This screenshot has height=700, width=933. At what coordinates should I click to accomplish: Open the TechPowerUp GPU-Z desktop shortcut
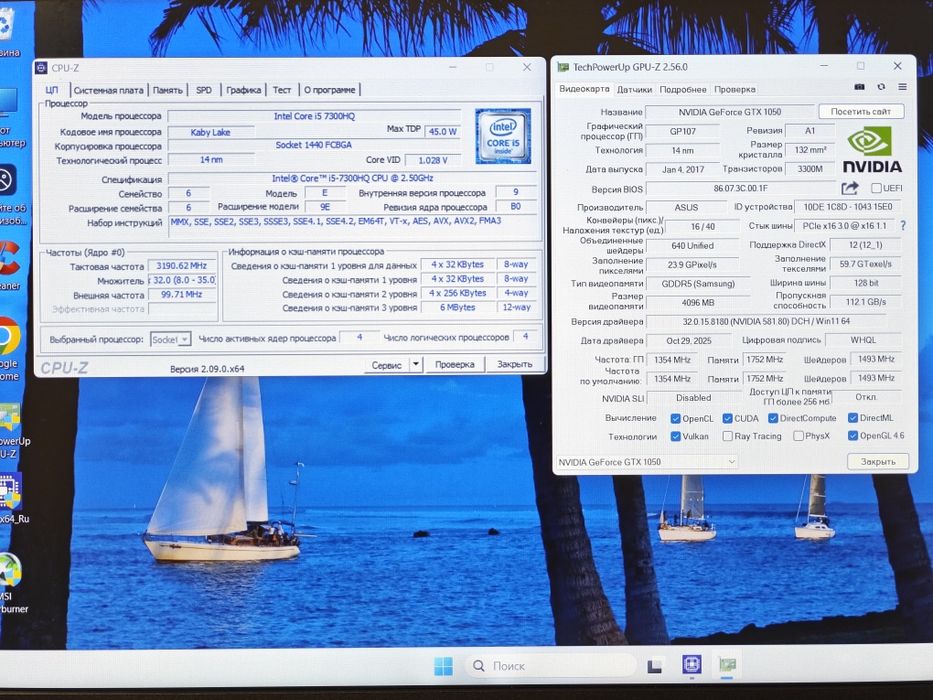click(x=12, y=430)
